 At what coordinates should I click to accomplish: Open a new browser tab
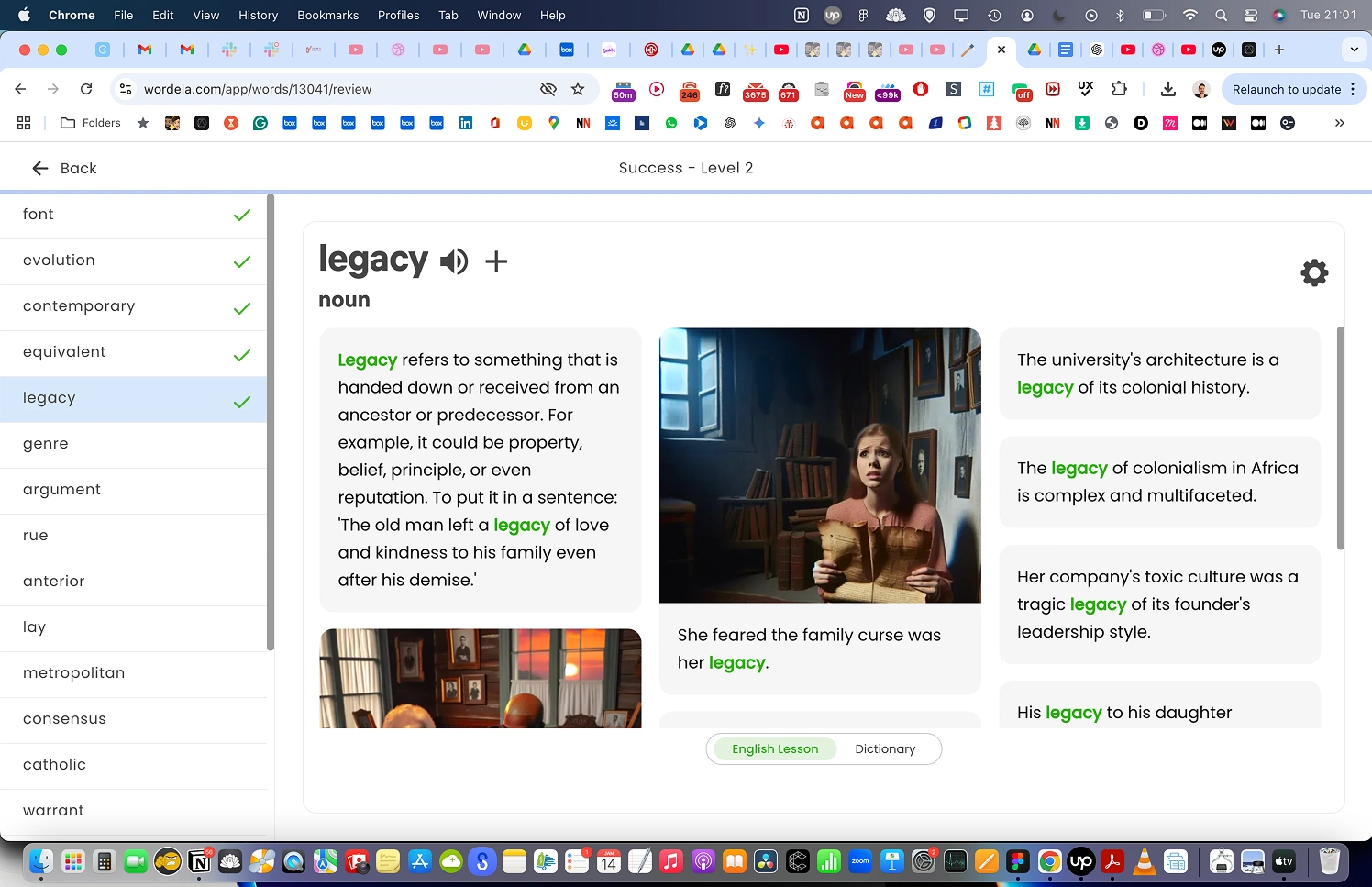(x=1279, y=50)
